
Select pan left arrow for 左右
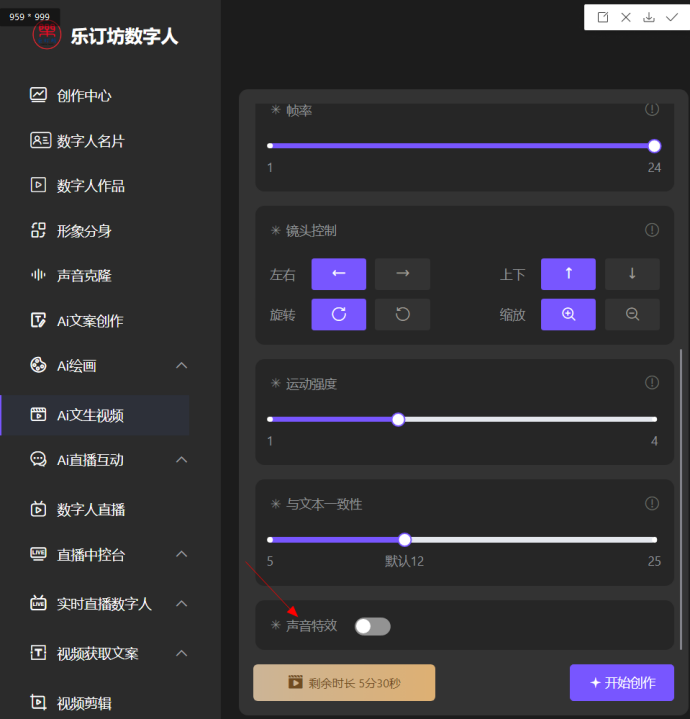click(338, 274)
